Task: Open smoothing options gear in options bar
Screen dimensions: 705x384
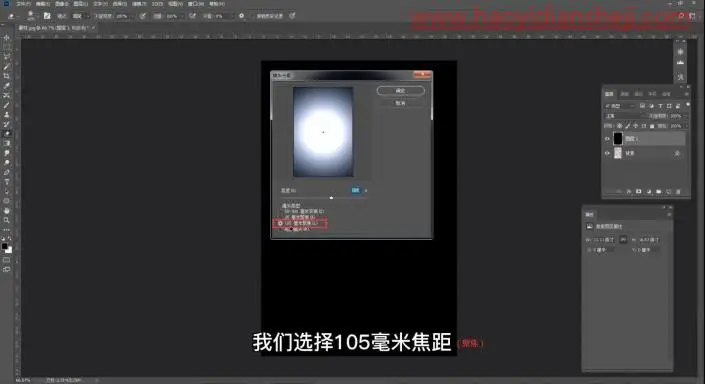Action: [x=241, y=16]
